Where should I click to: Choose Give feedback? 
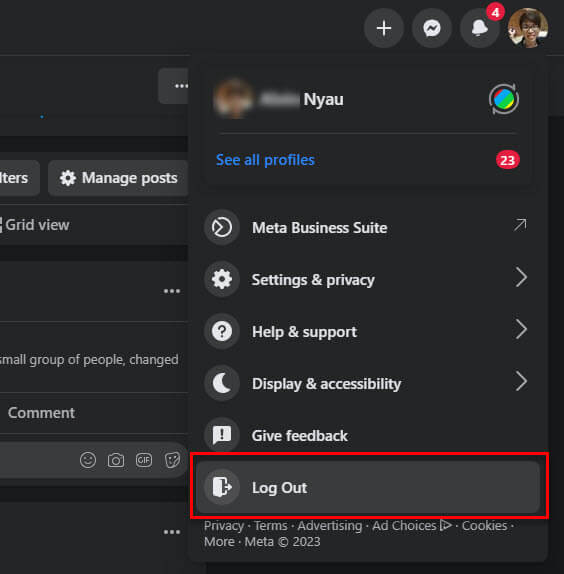click(x=368, y=435)
